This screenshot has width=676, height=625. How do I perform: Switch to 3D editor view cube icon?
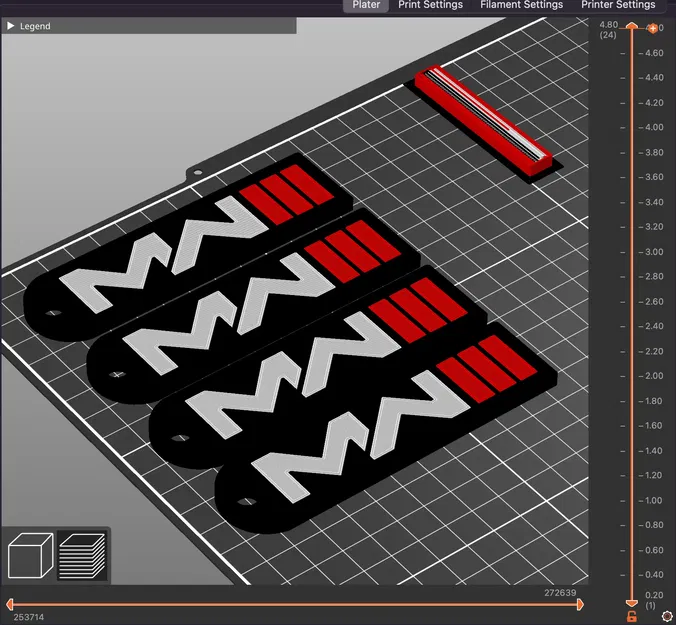click(30, 555)
